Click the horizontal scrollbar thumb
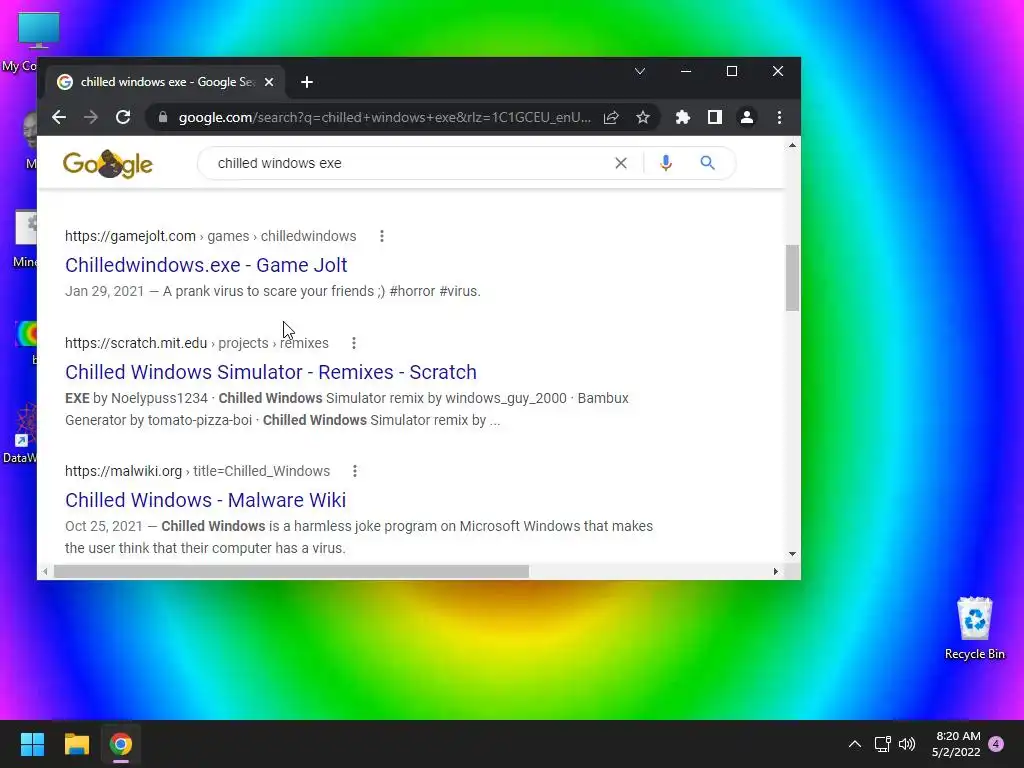The height and width of the screenshot is (768, 1024). [x=291, y=571]
